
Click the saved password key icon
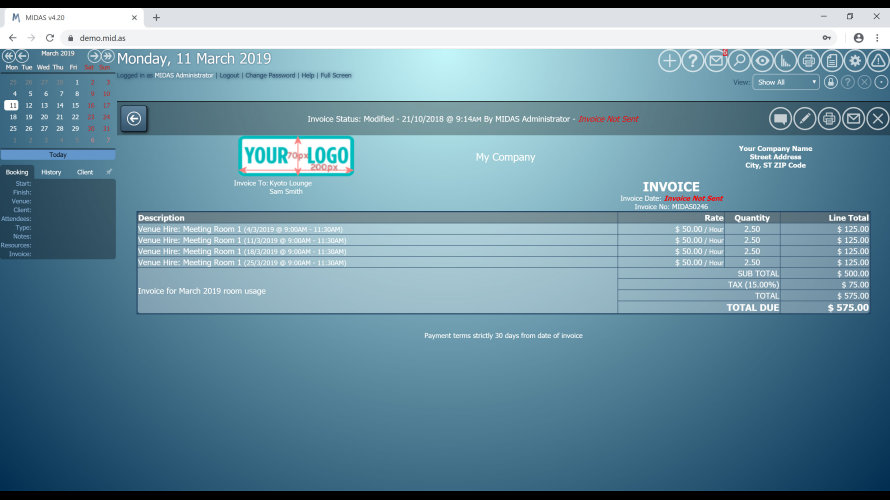coord(826,38)
